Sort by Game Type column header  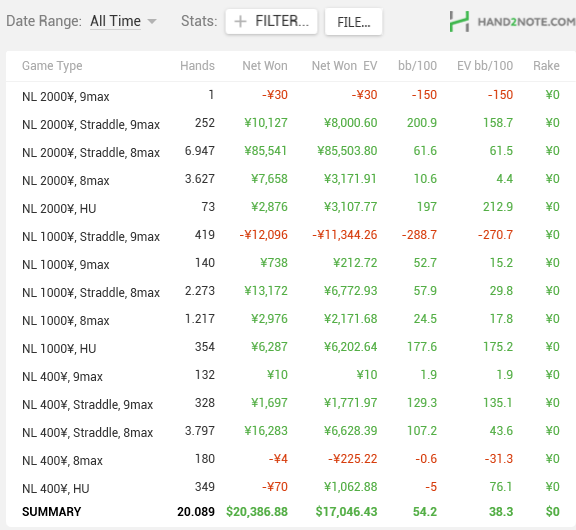pyautogui.click(x=52, y=66)
